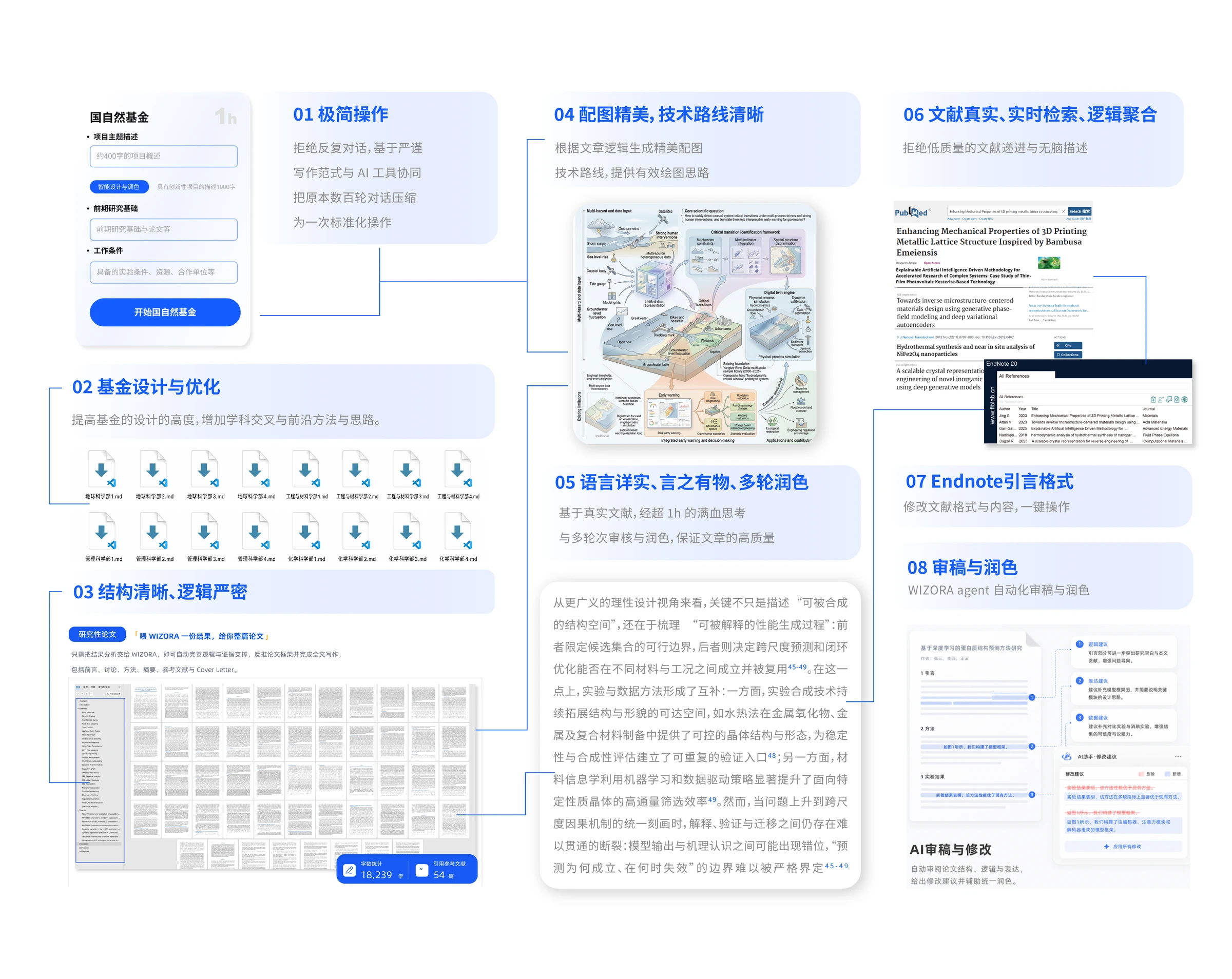Clear the PubMed search box with X
The height and width of the screenshot is (979, 1232).
[x=1064, y=211]
